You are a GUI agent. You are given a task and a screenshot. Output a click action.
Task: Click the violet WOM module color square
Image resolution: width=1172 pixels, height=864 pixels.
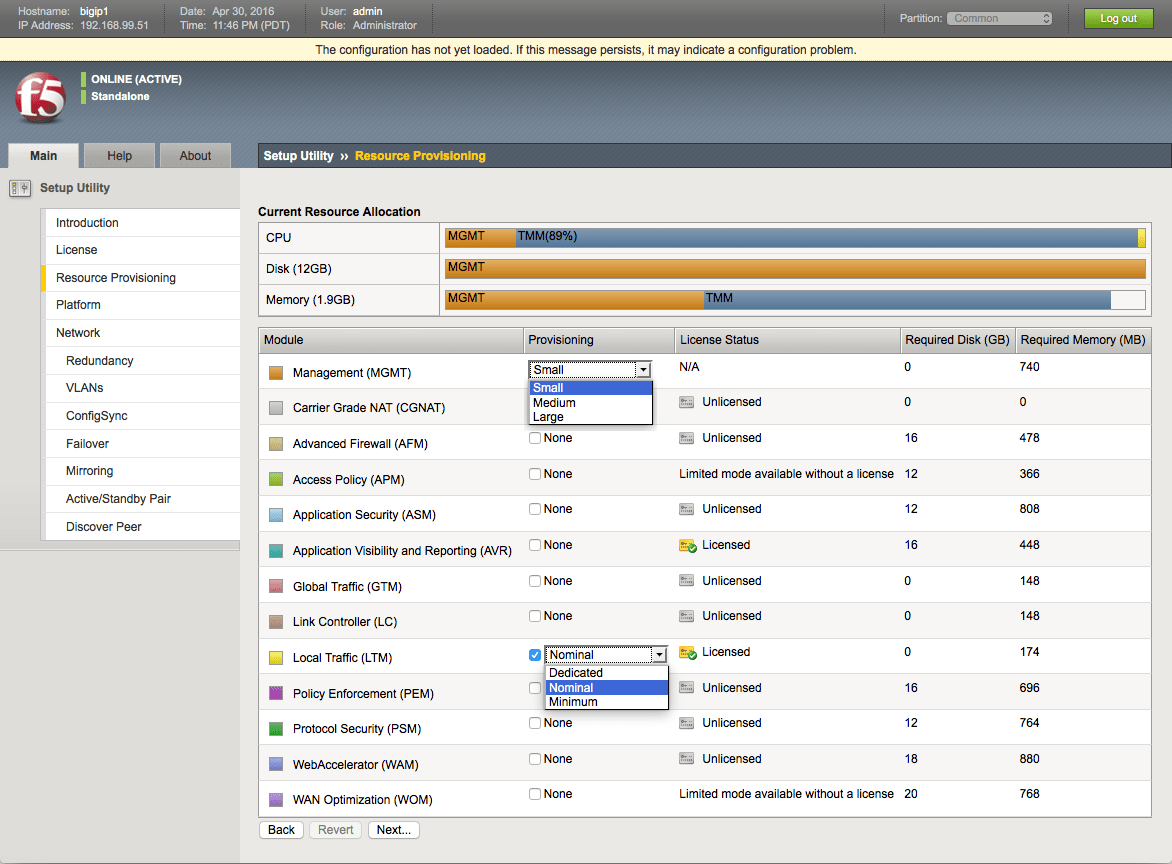tap(276, 800)
